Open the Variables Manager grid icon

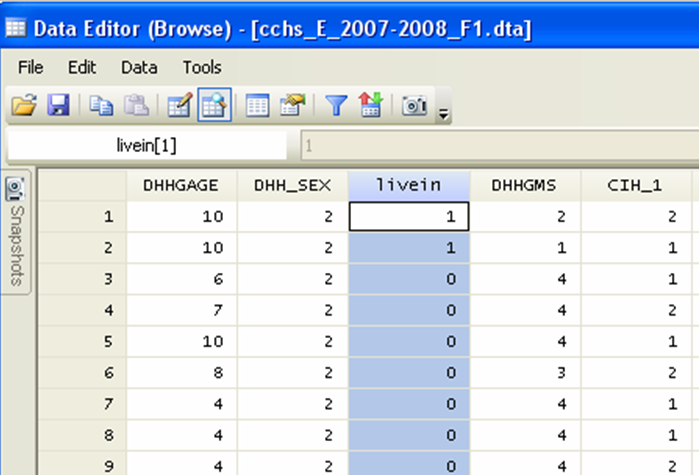(x=257, y=105)
